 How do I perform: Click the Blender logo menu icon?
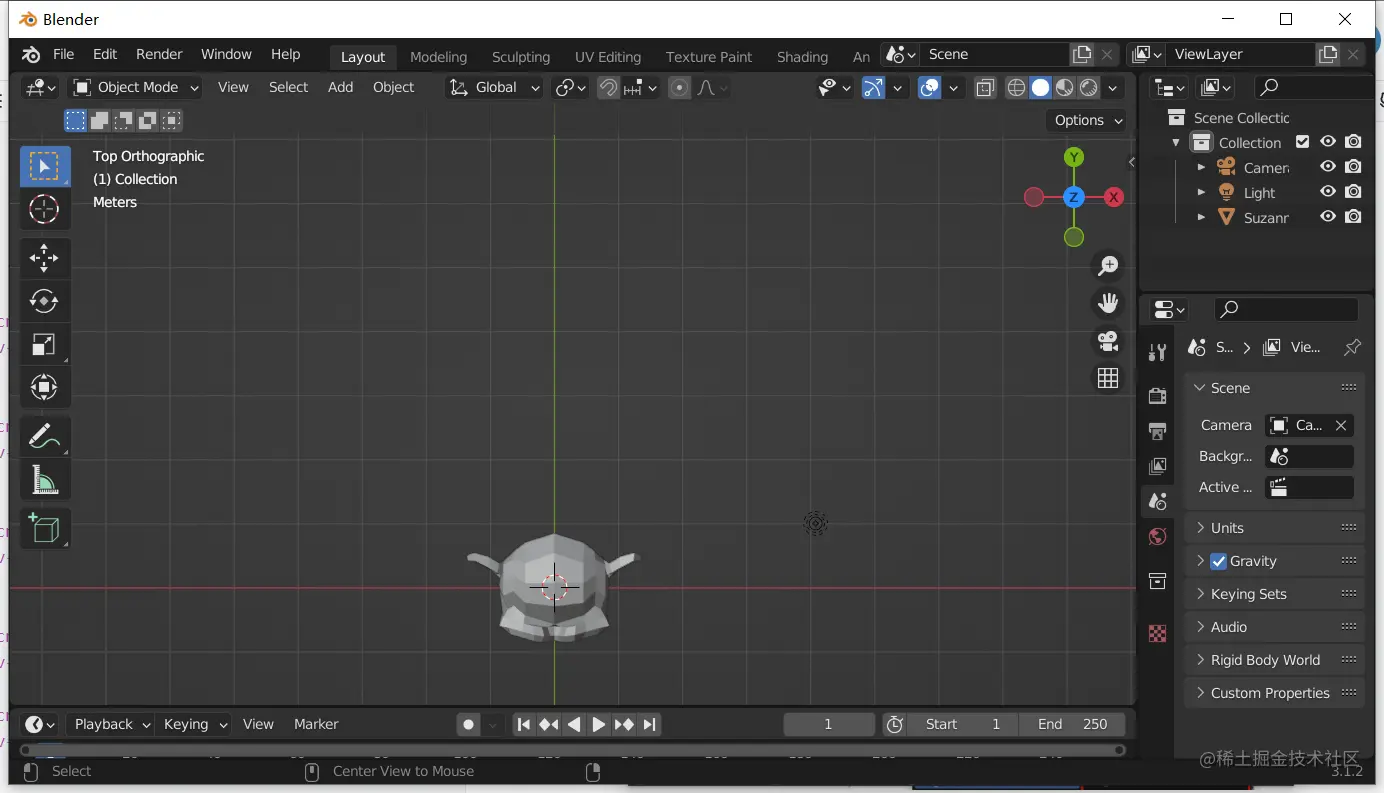click(x=31, y=55)
